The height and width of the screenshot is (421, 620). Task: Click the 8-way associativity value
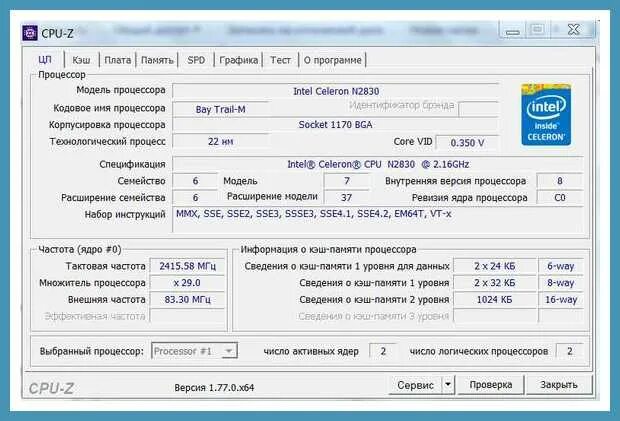(561, 283)
